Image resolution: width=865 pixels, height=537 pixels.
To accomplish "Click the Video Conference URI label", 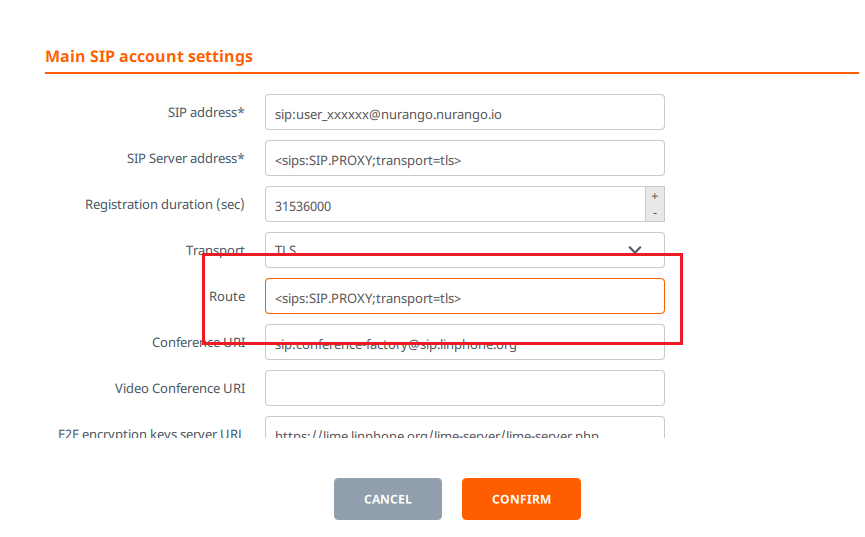I will click(180, 389).
